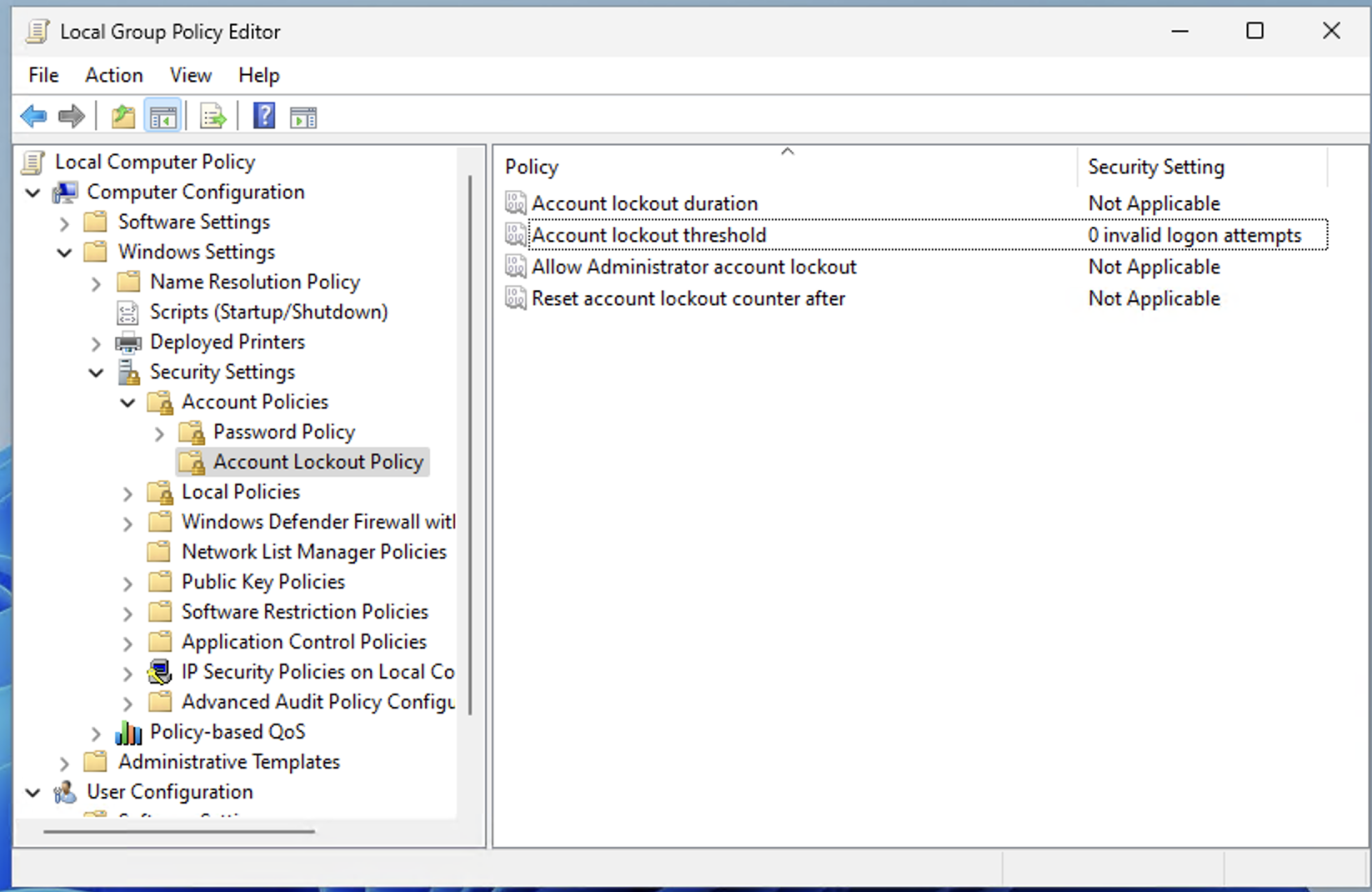
Task: Click the Account lockout threshold policy icon
Action: click(x=516, y=235)
